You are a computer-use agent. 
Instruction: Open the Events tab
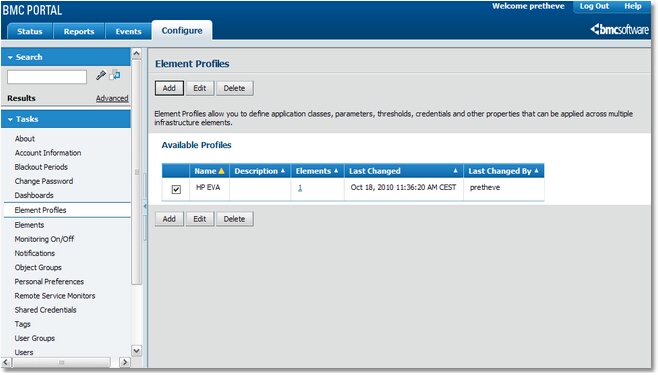[128, 31]
